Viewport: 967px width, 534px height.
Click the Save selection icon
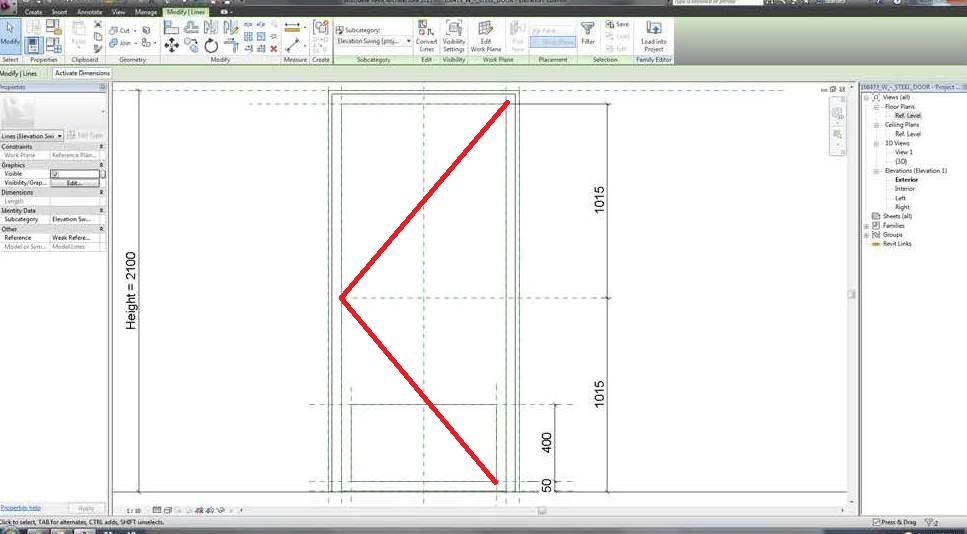617,24
